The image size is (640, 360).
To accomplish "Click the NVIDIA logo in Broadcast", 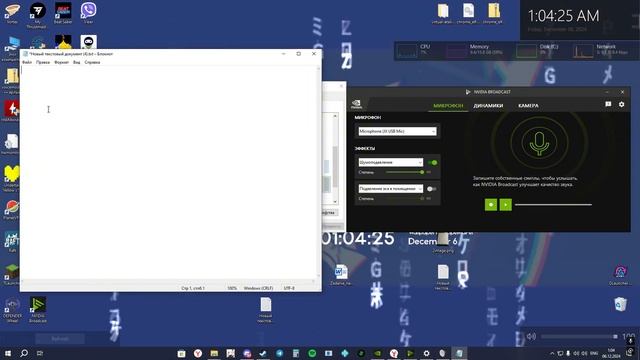I will 356,104.
